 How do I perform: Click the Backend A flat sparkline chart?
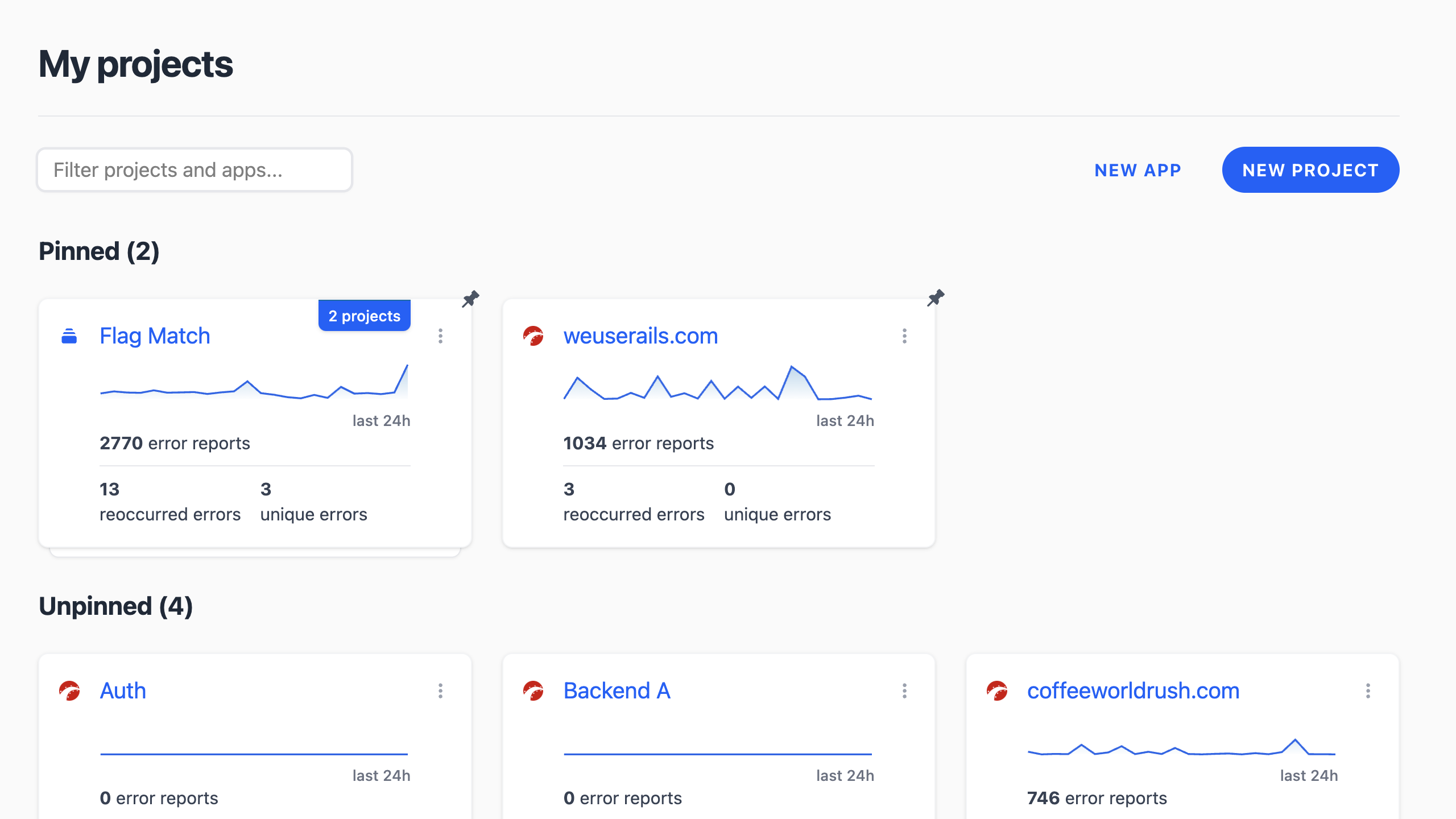pos(718,754)
